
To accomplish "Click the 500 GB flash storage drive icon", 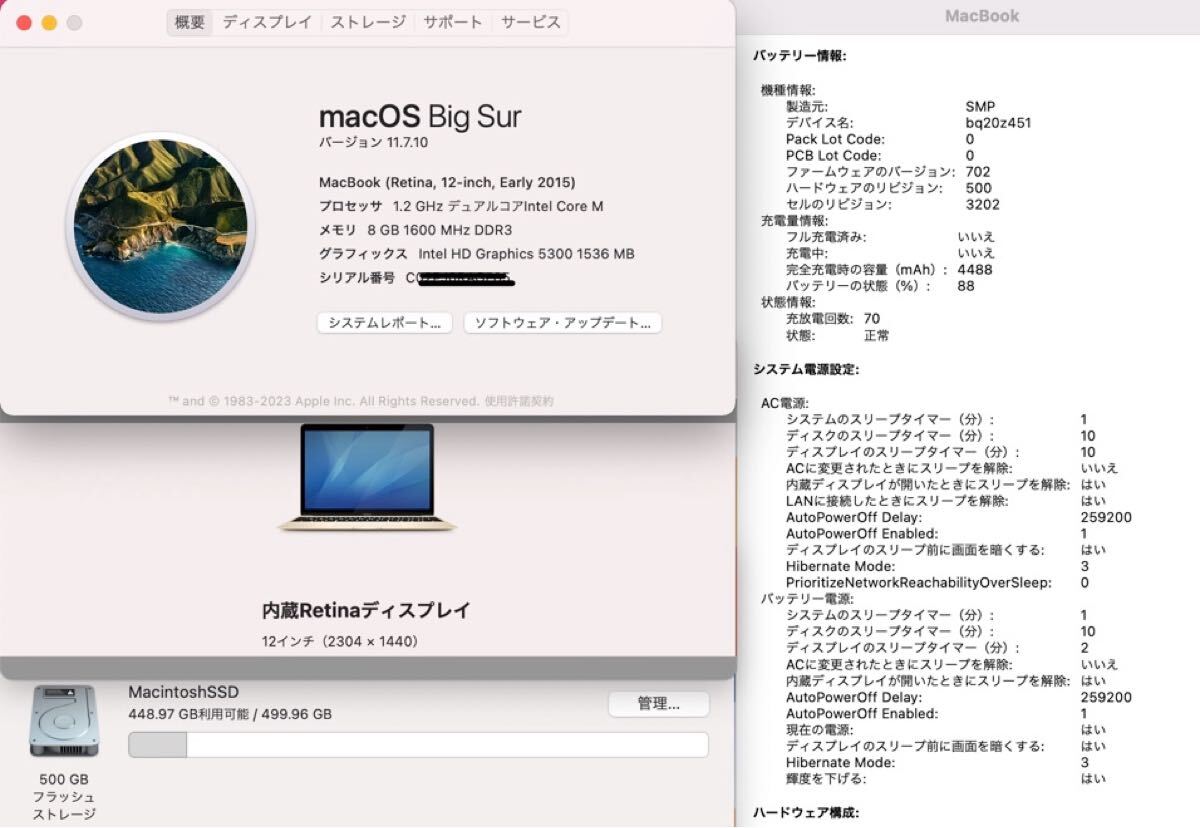I will click(64, 721).
